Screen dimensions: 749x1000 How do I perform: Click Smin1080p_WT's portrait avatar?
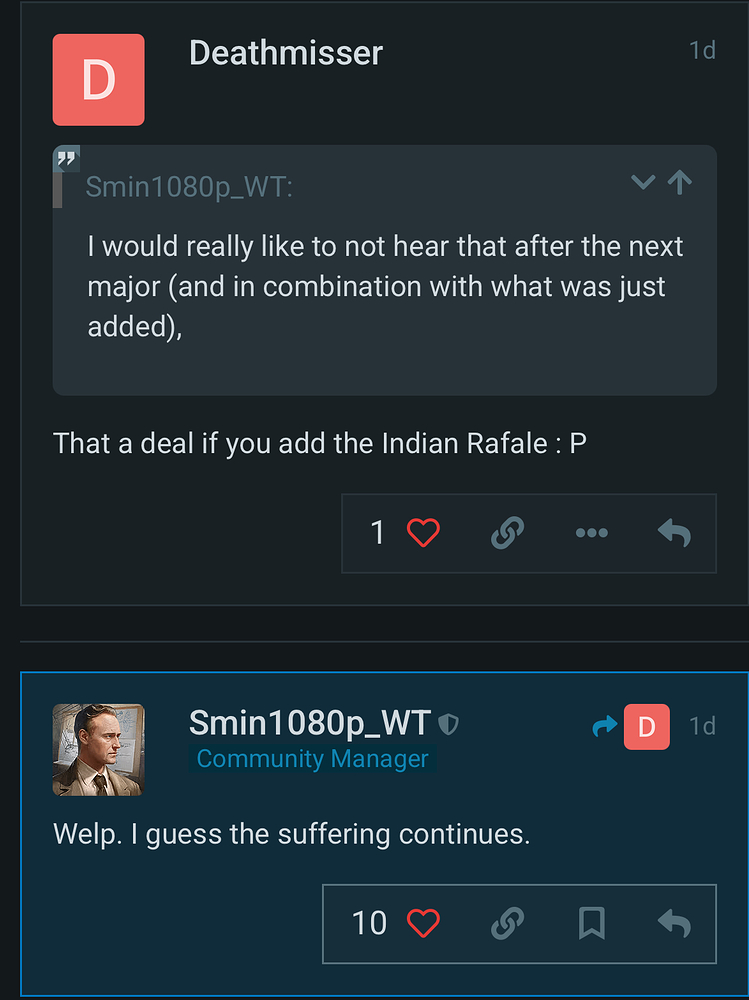(x=98, y=750)
